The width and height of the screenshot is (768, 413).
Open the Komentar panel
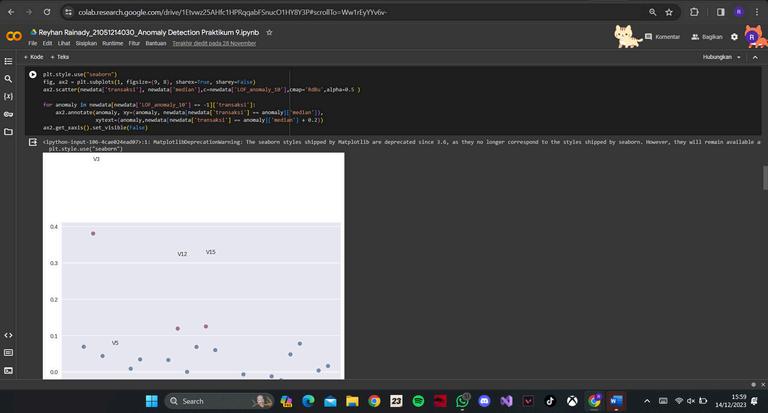(662, 37)
